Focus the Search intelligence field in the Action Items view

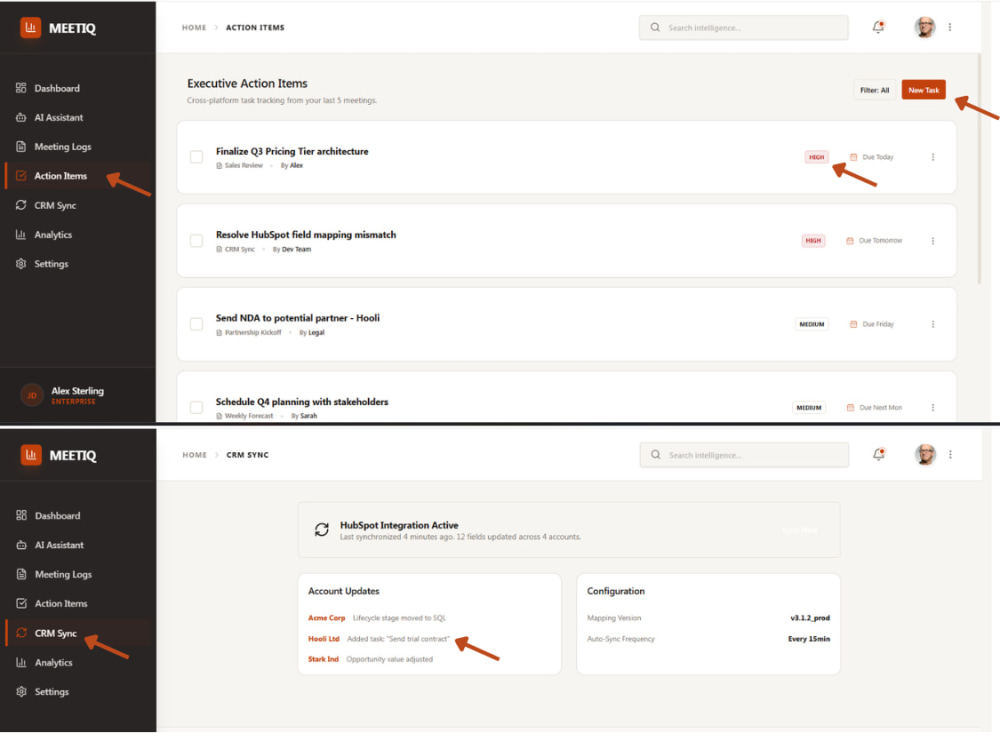click(744, 27)
